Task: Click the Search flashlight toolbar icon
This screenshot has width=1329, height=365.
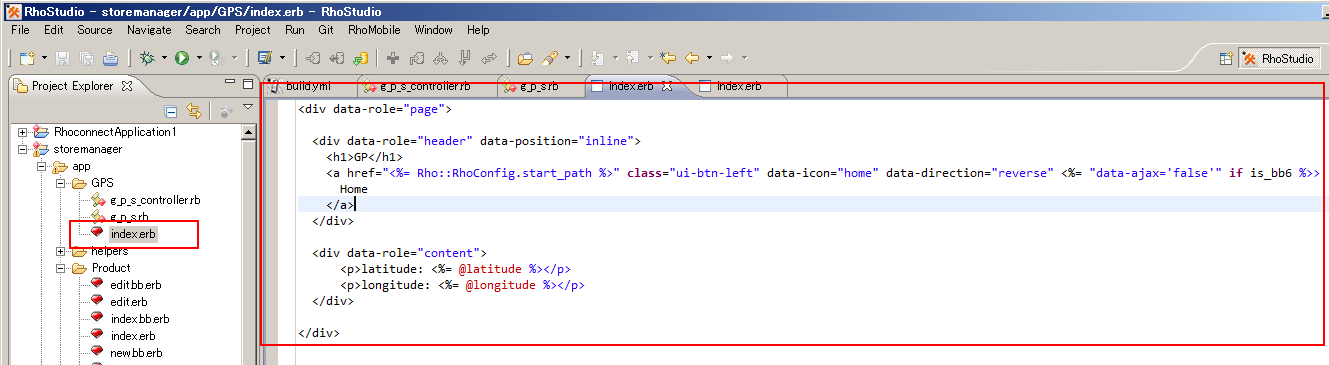Action: point(550,58)
